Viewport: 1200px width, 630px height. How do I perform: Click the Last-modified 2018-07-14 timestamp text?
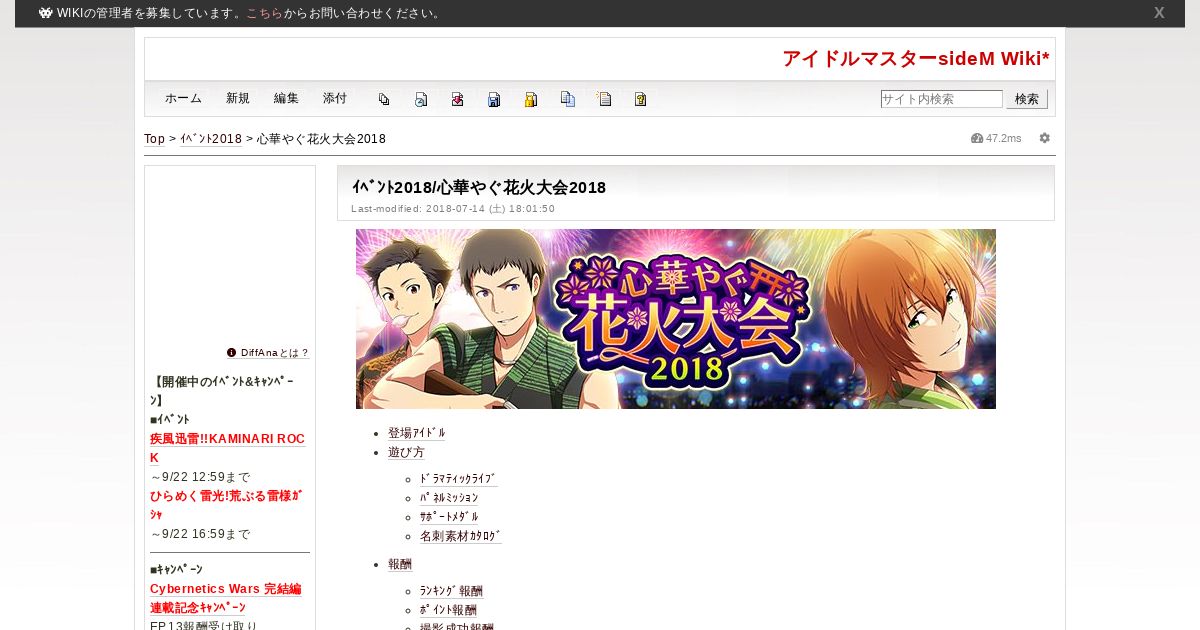453,209
